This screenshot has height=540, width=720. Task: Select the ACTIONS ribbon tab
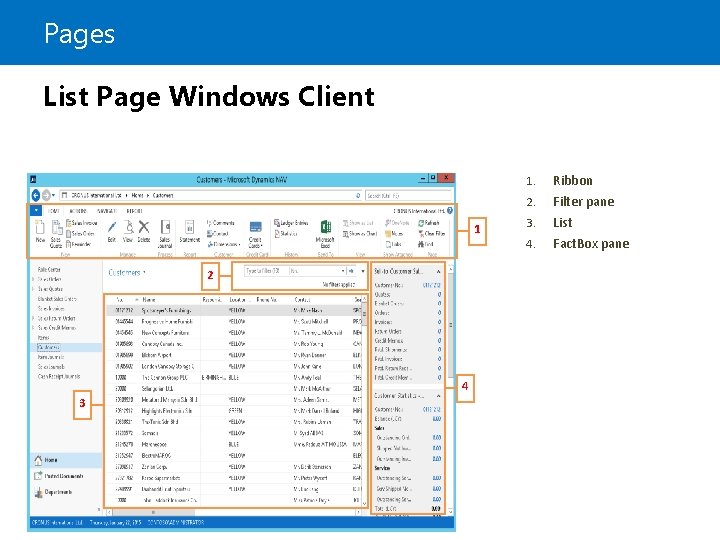tap(78, 211)
